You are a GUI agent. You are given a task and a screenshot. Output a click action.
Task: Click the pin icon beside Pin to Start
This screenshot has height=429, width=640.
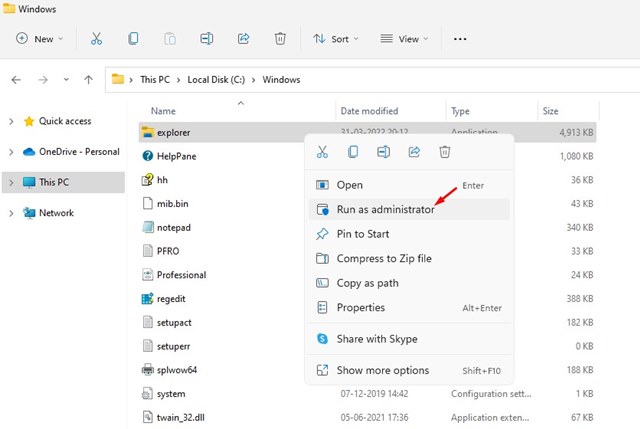pyautogui.click(x=322, y=234)
